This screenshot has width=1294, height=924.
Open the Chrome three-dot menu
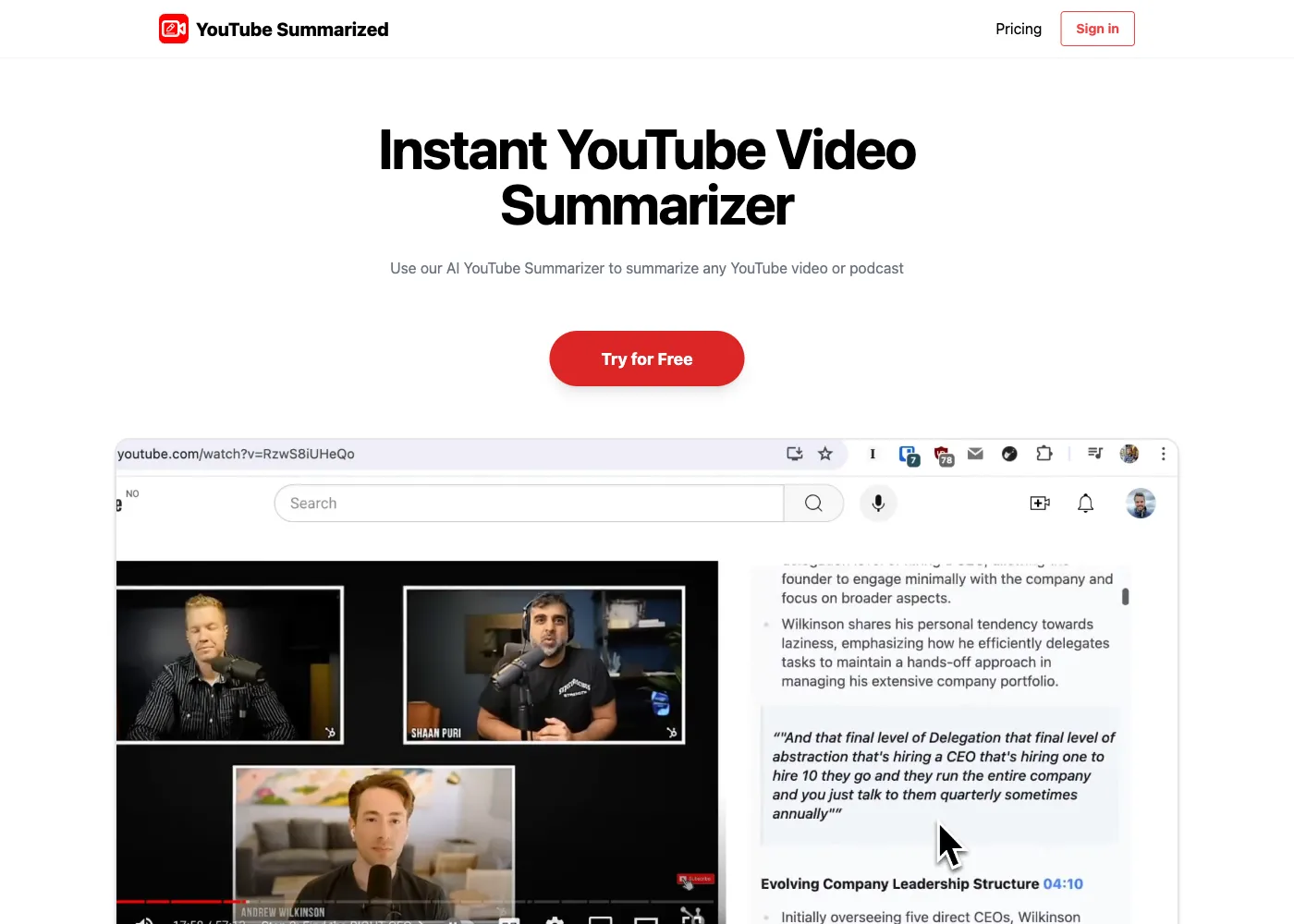1163,454
